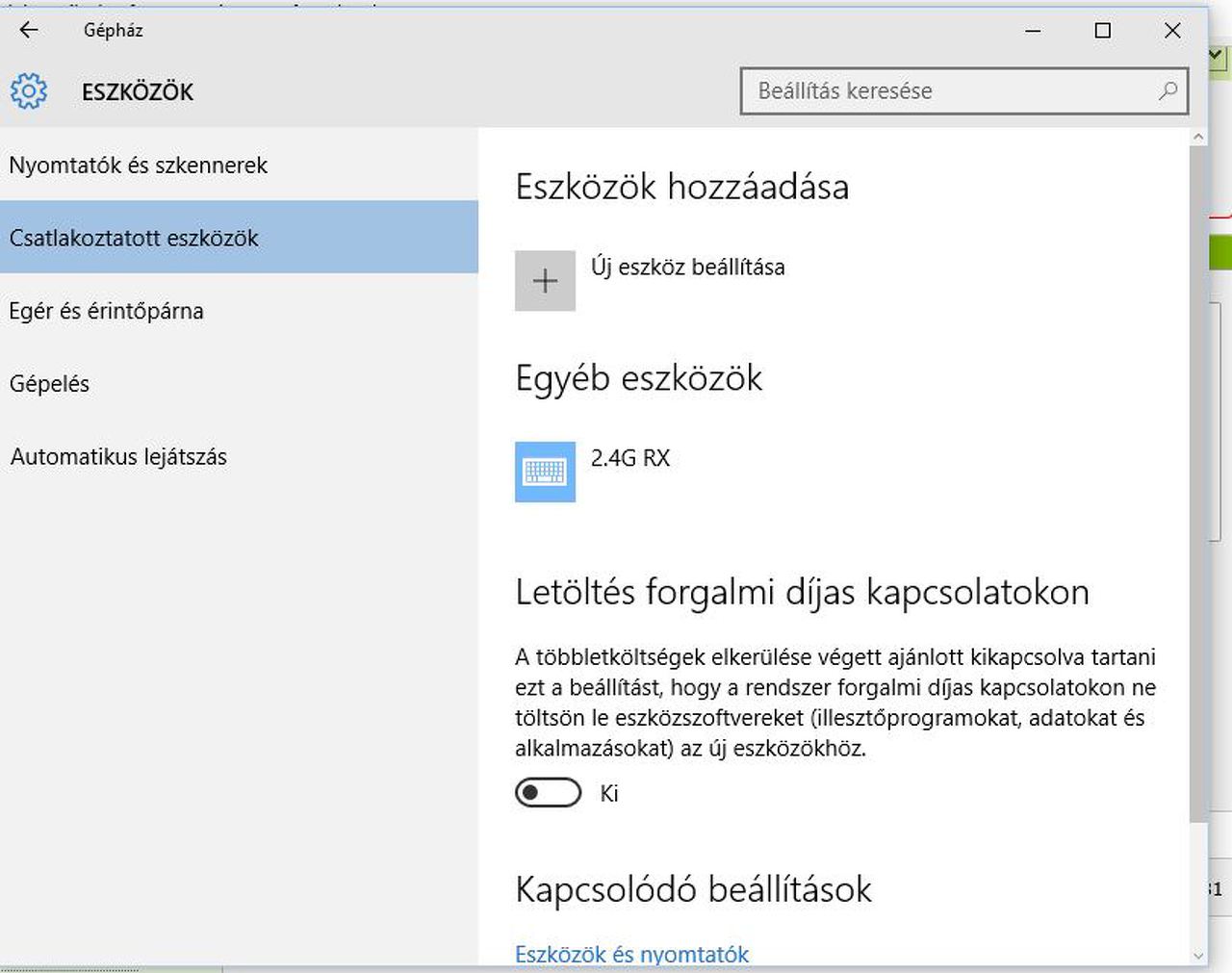1232x973 pixels.
Task: Open Eszközök és nyomtatók link
Action: pos(631,954)
